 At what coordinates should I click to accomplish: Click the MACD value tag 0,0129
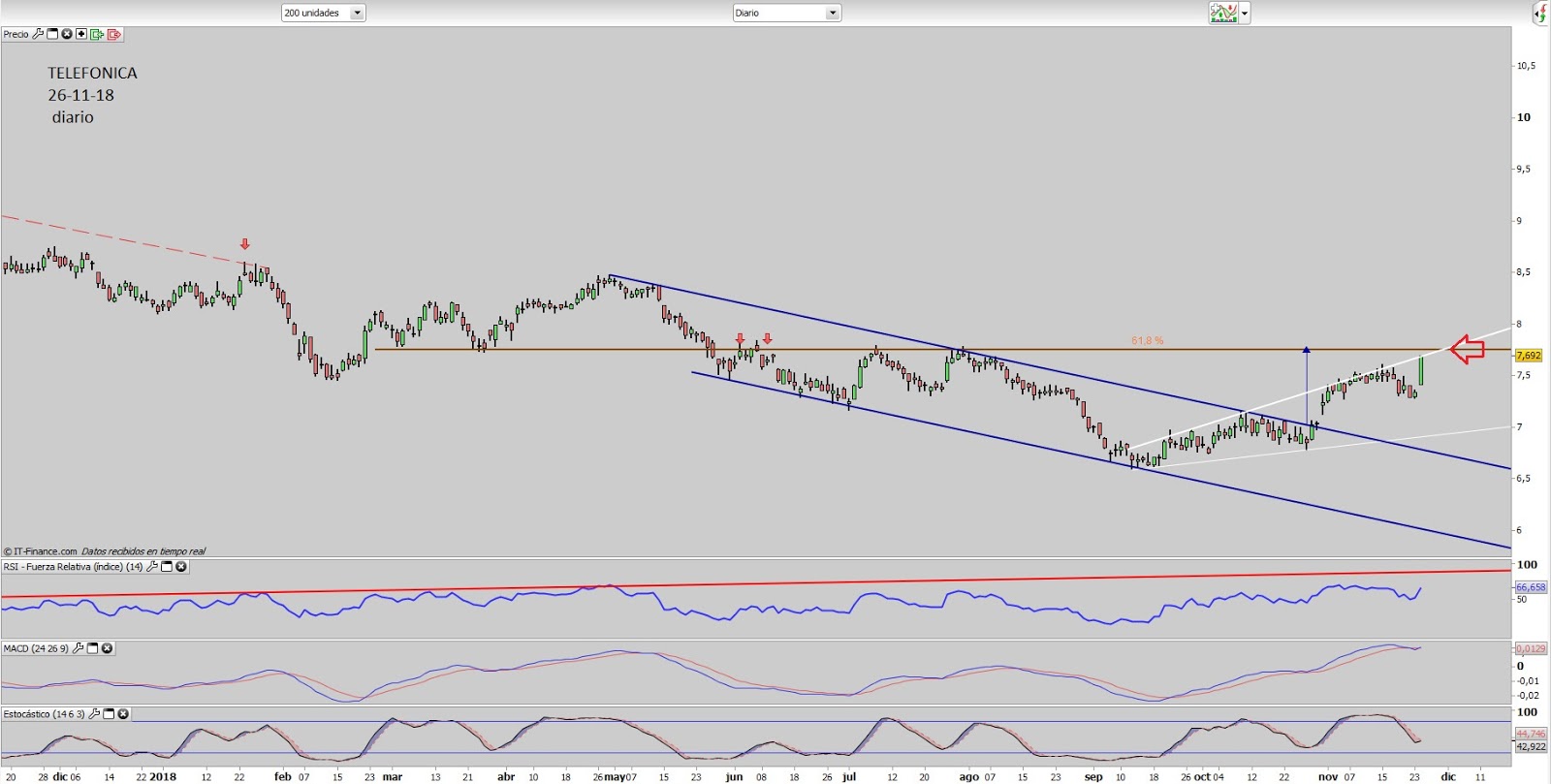click(1531, 648)
